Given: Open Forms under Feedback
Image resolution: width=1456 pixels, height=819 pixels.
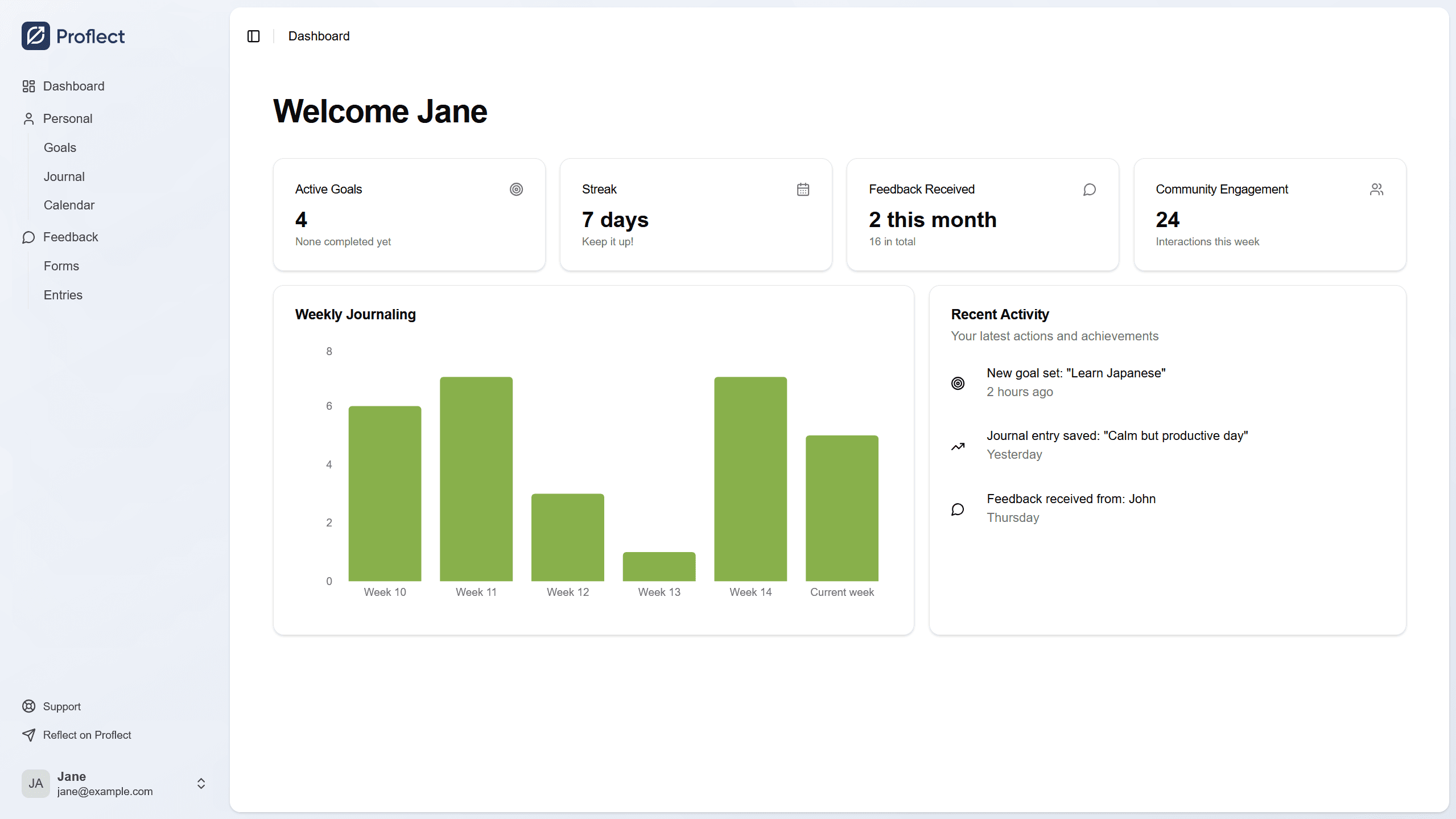Looking at the screenshot, I should click(61, 266).
